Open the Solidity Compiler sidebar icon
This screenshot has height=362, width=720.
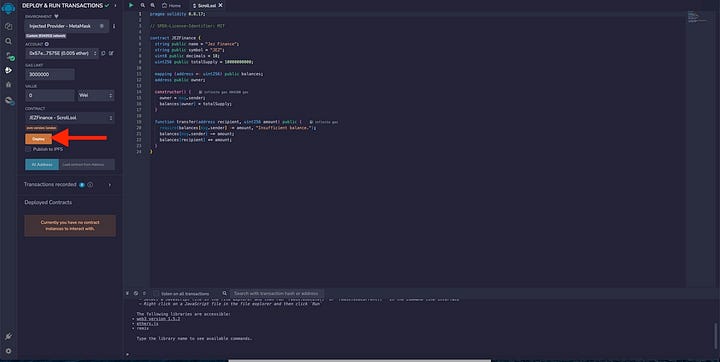click(9, 57)
